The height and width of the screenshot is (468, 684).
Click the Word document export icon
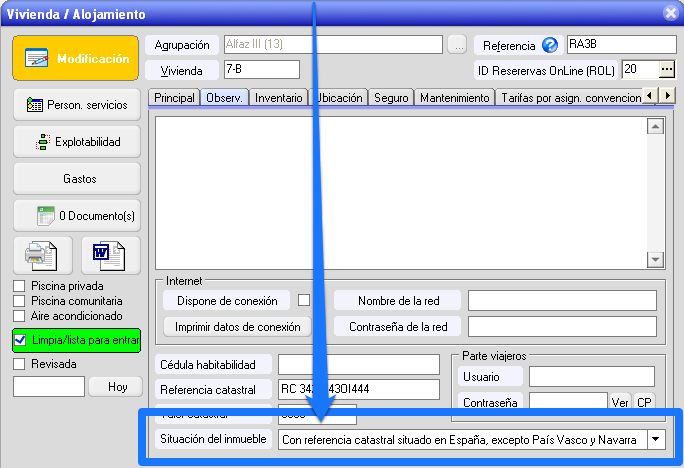[x=110, y=255]
